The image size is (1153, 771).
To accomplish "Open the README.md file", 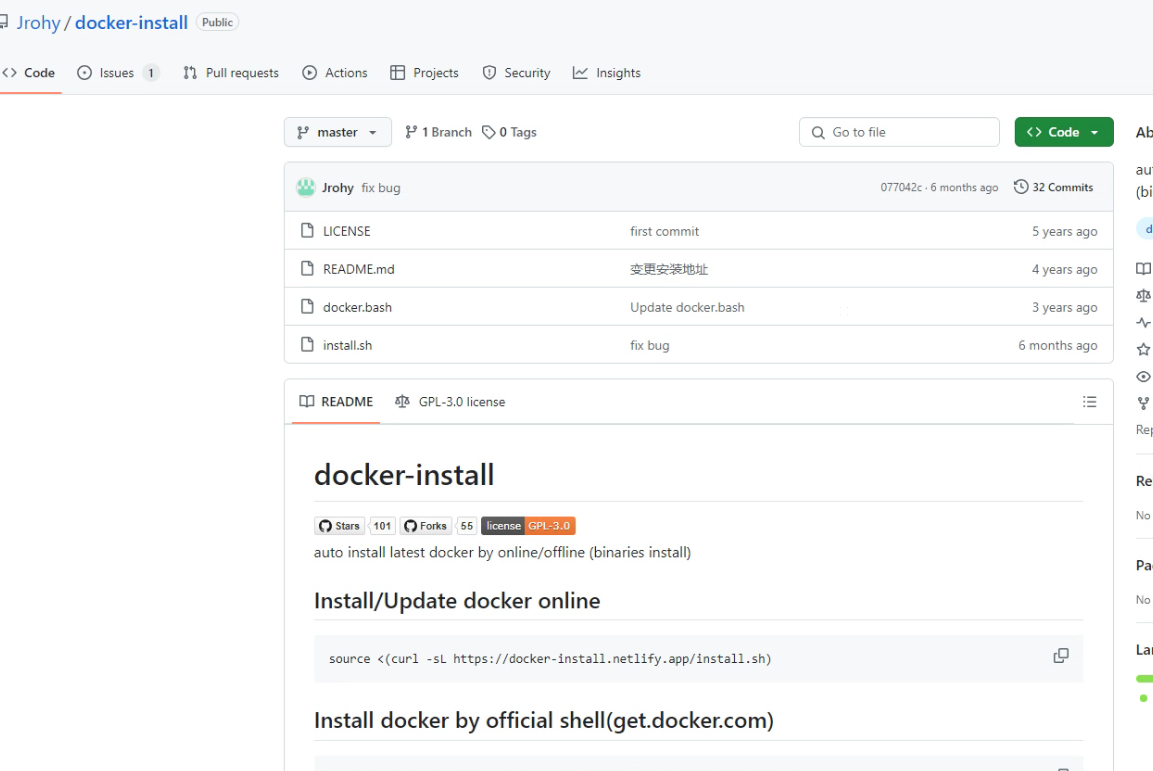I will point(359,269).
